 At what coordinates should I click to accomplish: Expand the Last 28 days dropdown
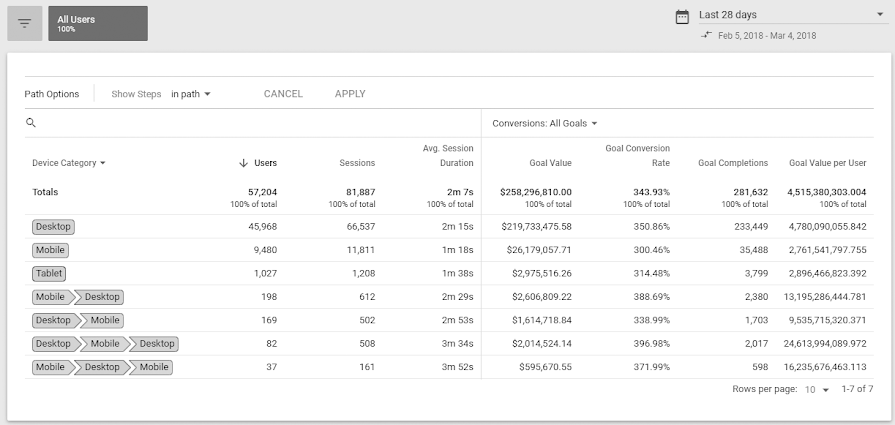pyautogui.click(x=880, y=15)
